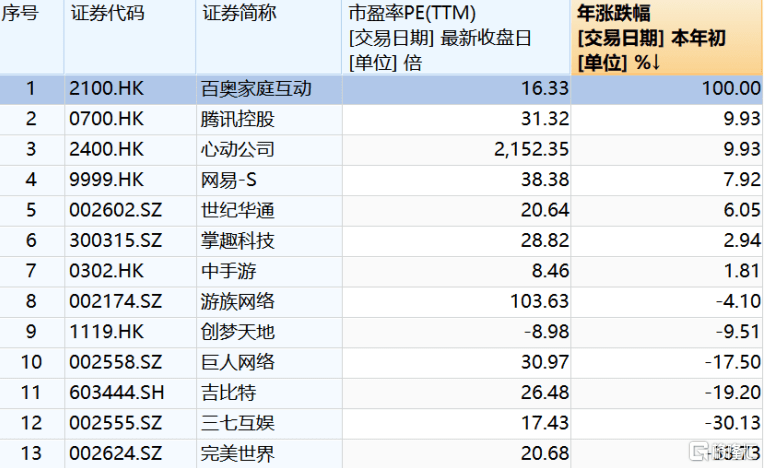Click PE value -8.98
Viewport: 764px width, 468px height.
[x=546, y=332]
